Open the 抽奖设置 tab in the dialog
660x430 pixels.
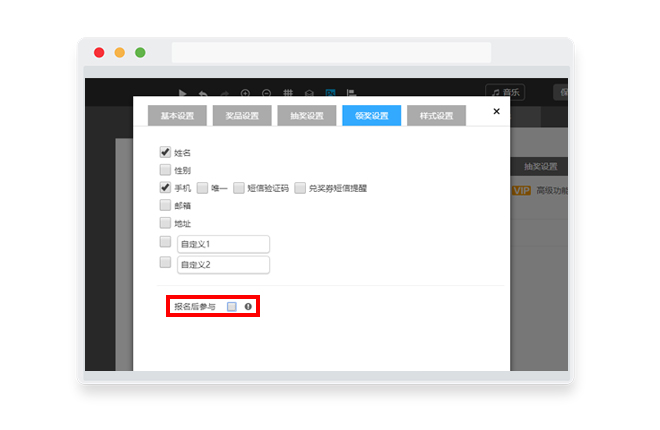[307, 116]
